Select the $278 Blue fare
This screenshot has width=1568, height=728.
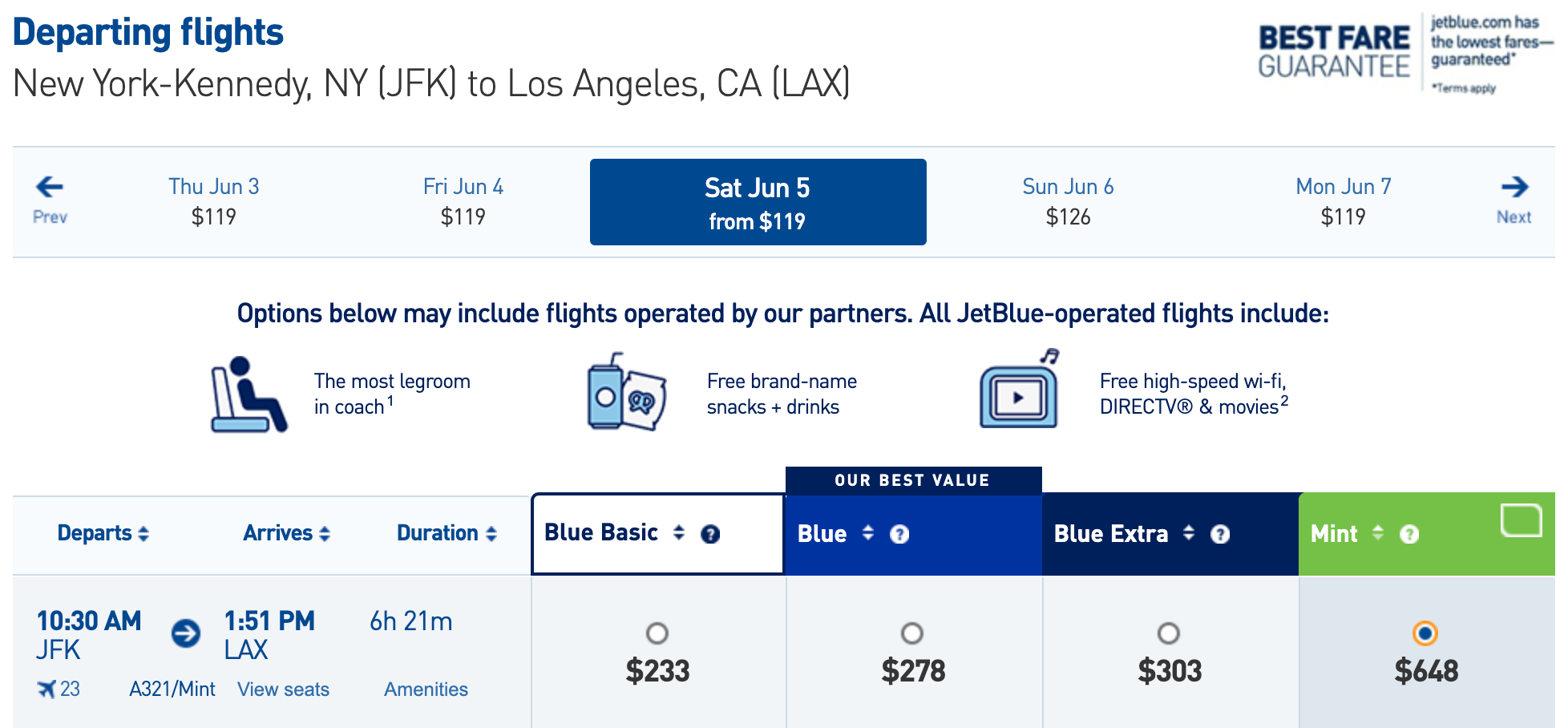(912, 633)
